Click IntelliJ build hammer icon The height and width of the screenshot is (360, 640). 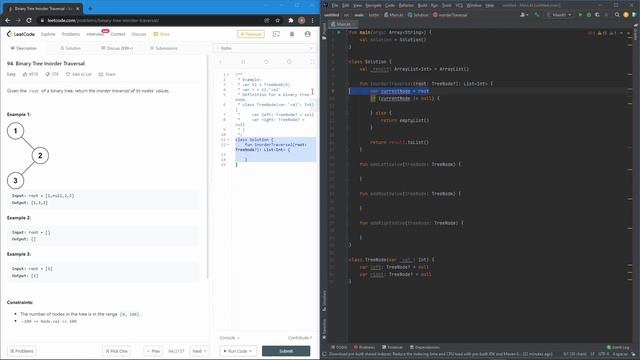537,15
